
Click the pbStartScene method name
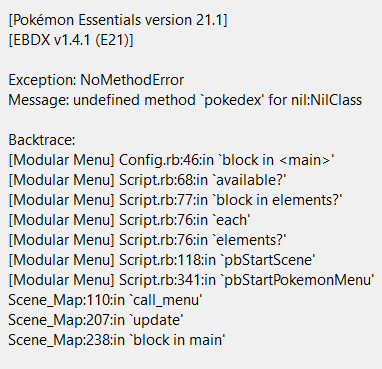268,260
